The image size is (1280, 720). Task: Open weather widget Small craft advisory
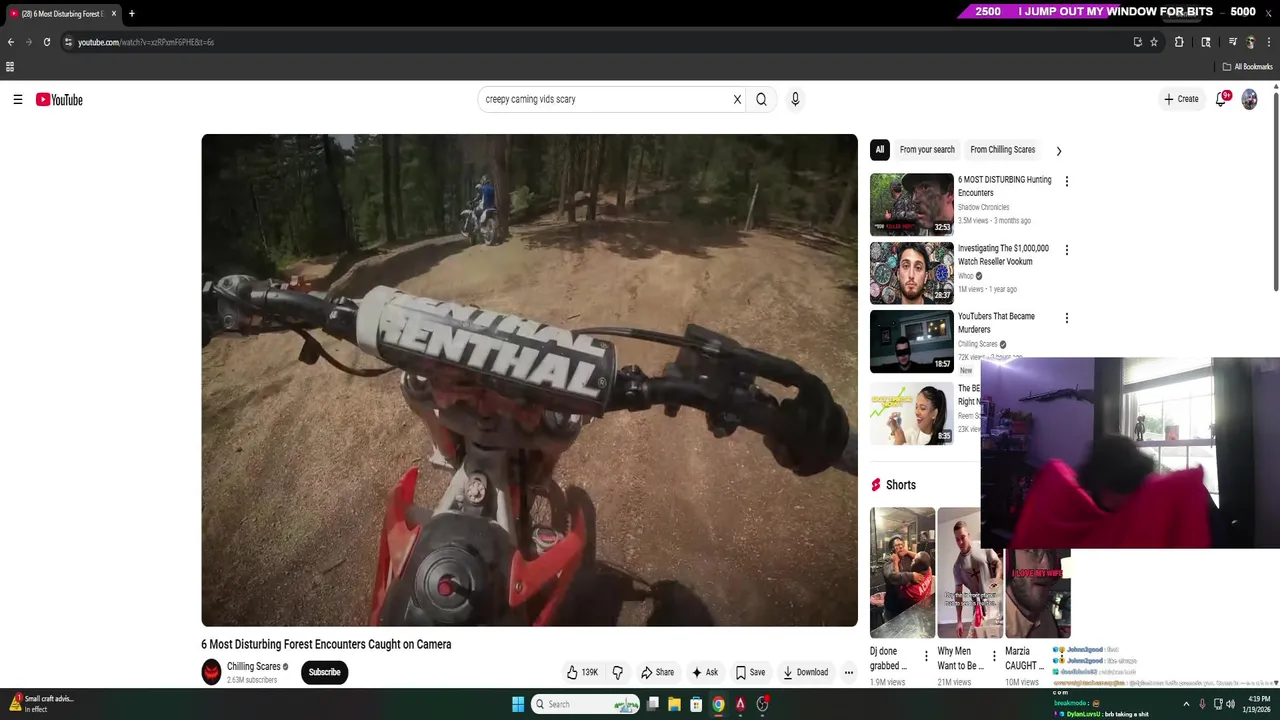coord(40,704)
